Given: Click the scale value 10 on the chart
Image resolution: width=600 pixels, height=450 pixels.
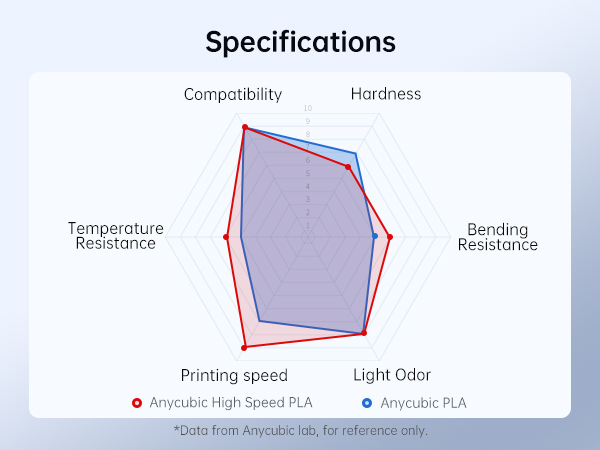Looking at the screenshot, I should (x=308, y=109).
